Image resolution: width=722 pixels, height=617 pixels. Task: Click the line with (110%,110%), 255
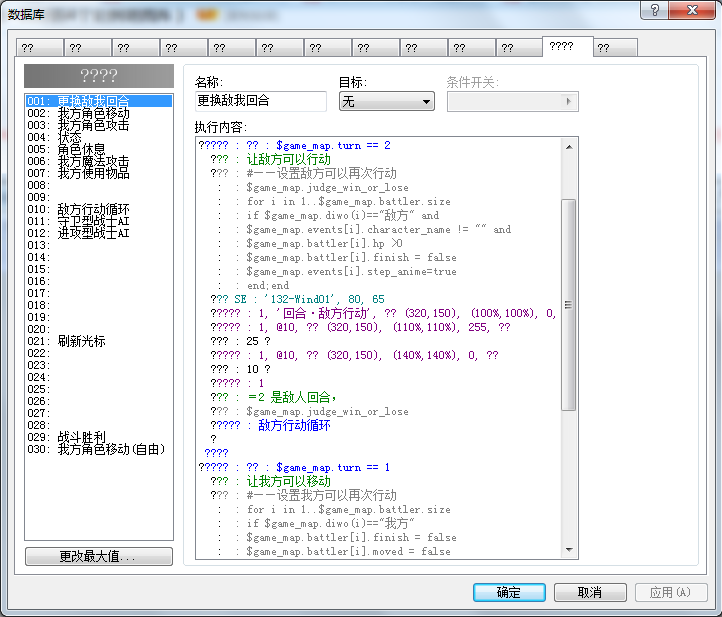pyautogui.click(x=361, y=327)
